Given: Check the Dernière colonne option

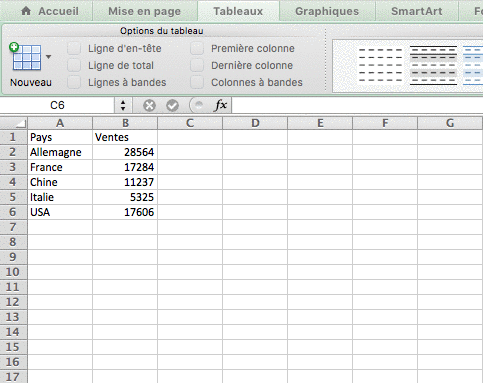Looking at the screenshot, I should point(197,65).
